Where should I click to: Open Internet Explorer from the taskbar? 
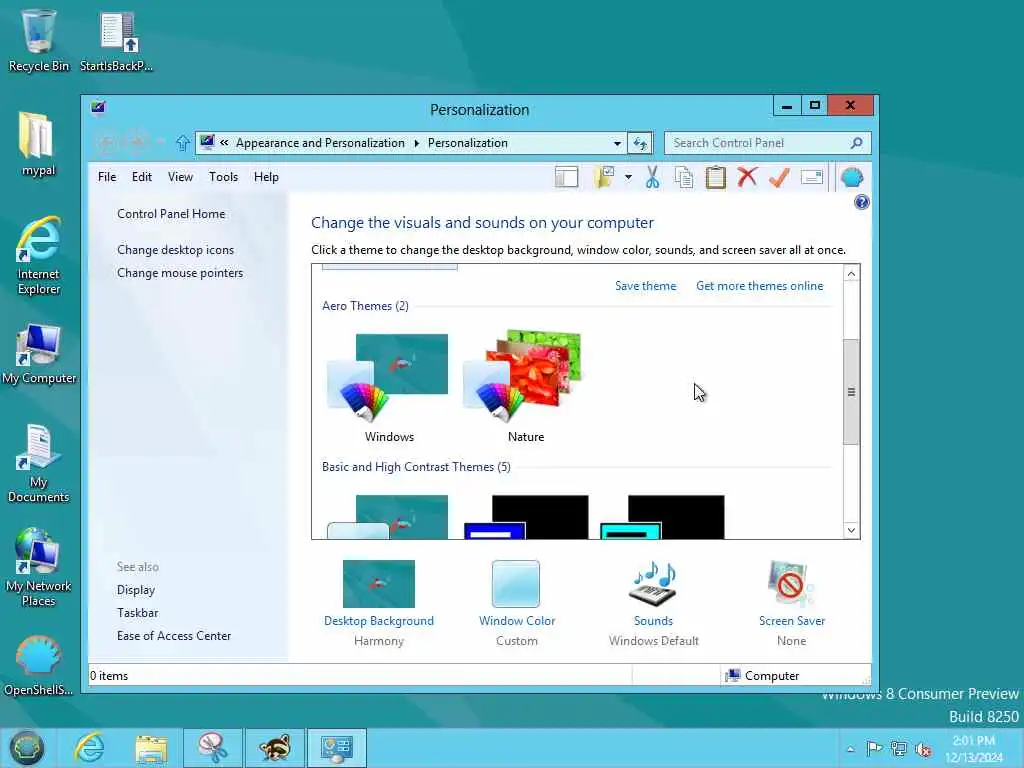[x=89, y=748]
